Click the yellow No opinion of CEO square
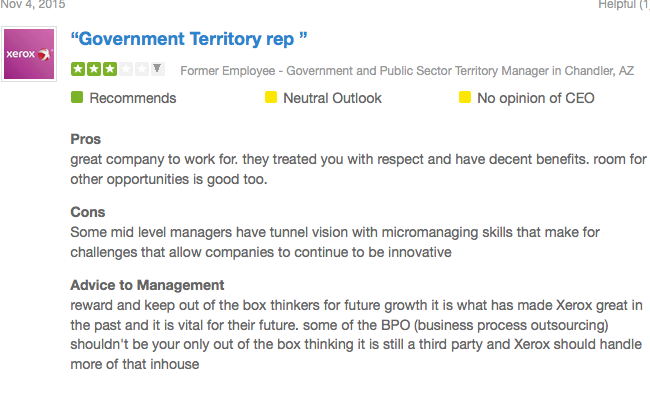The height and width of the screenshot is (407, 650). [x=465, y=97]
